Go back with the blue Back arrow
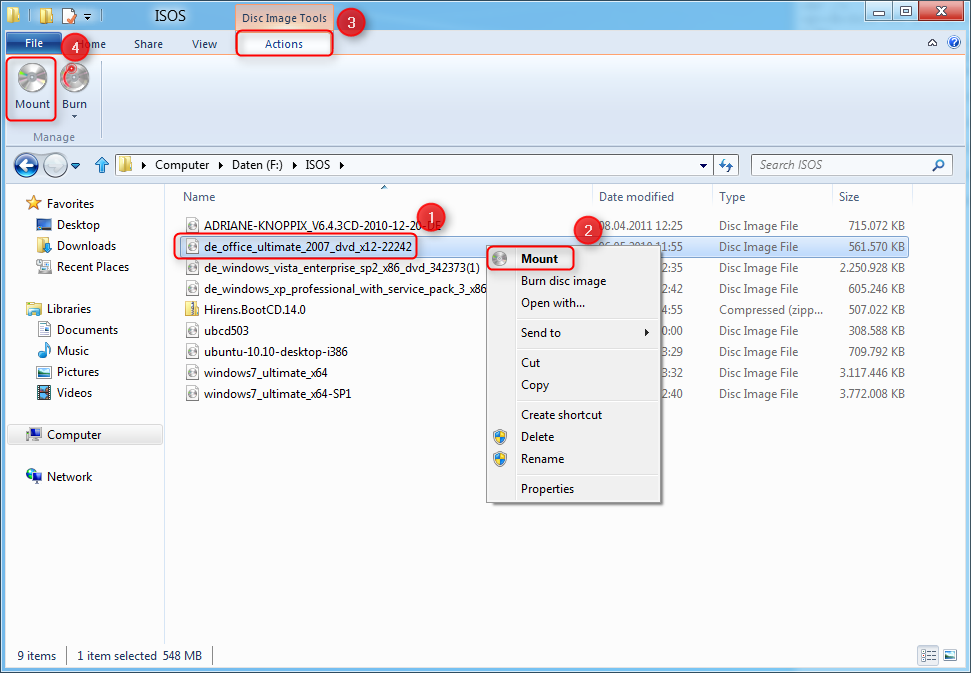The height and width of the screenshot is (673, 971). coord(26,165)
